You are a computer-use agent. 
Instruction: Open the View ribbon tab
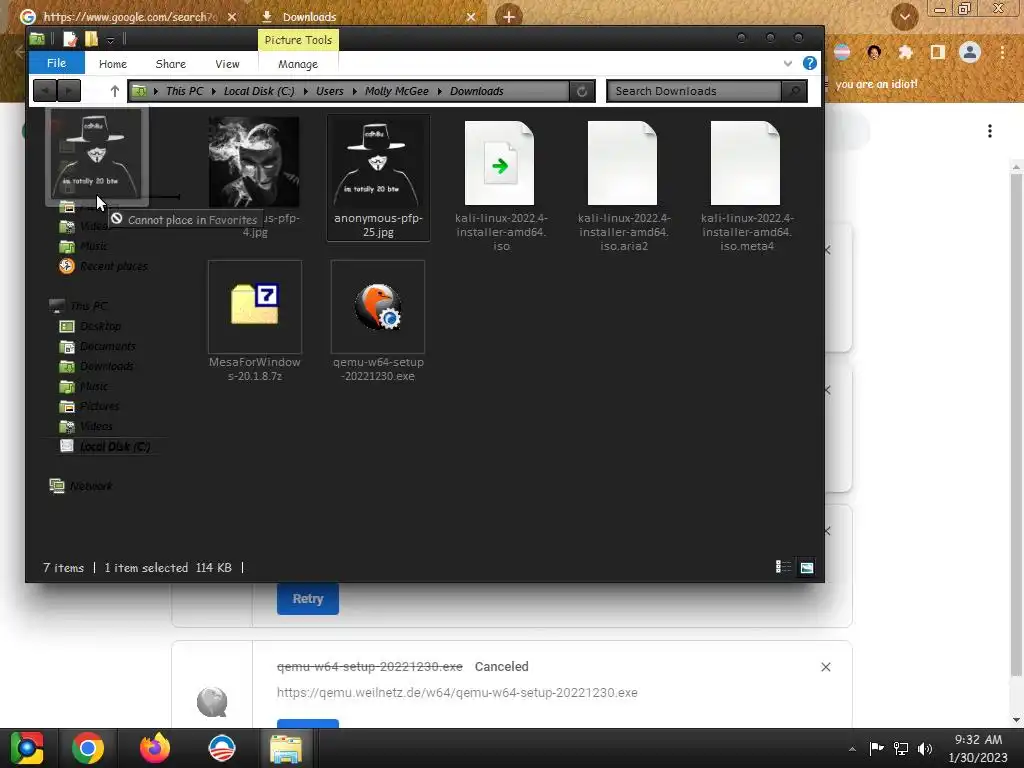(227, 64)
